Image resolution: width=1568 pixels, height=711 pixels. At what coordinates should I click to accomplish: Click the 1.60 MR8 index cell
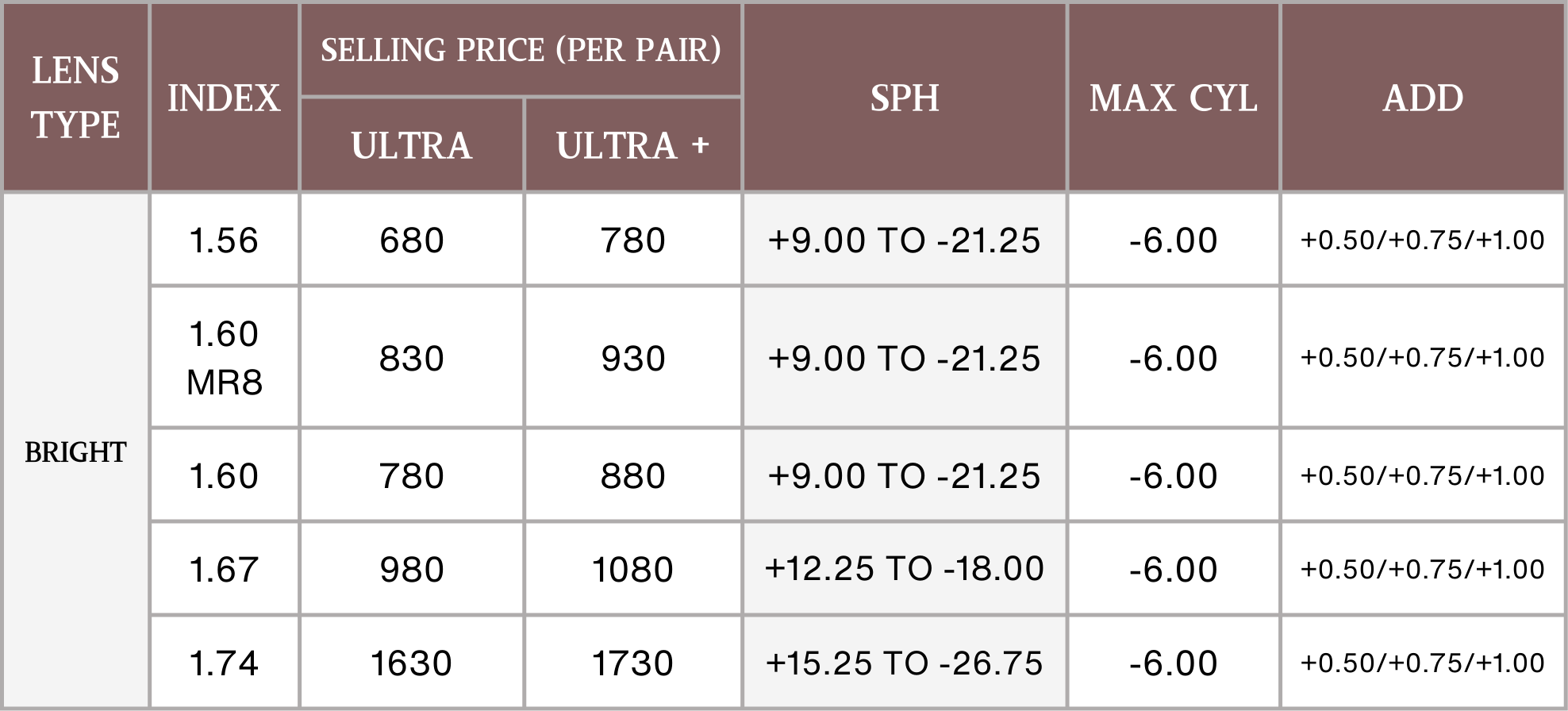click(224, 357)
